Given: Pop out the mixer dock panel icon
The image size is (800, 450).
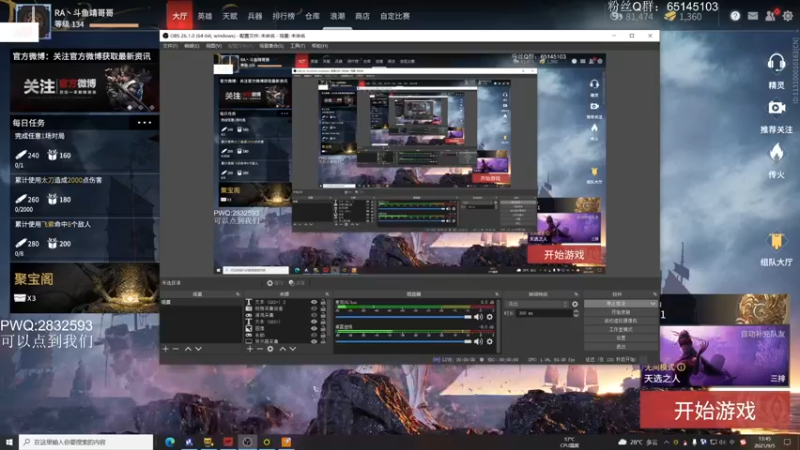Looking at the screenshot, I should (496, 294).
